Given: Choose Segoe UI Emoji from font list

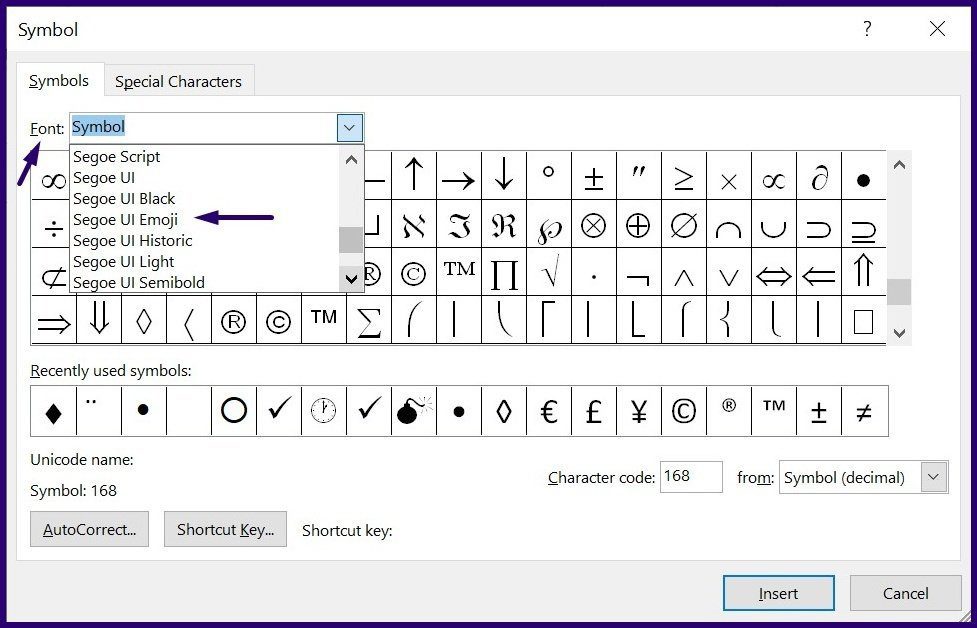Looking at the screenshot, I should [126, 219].
